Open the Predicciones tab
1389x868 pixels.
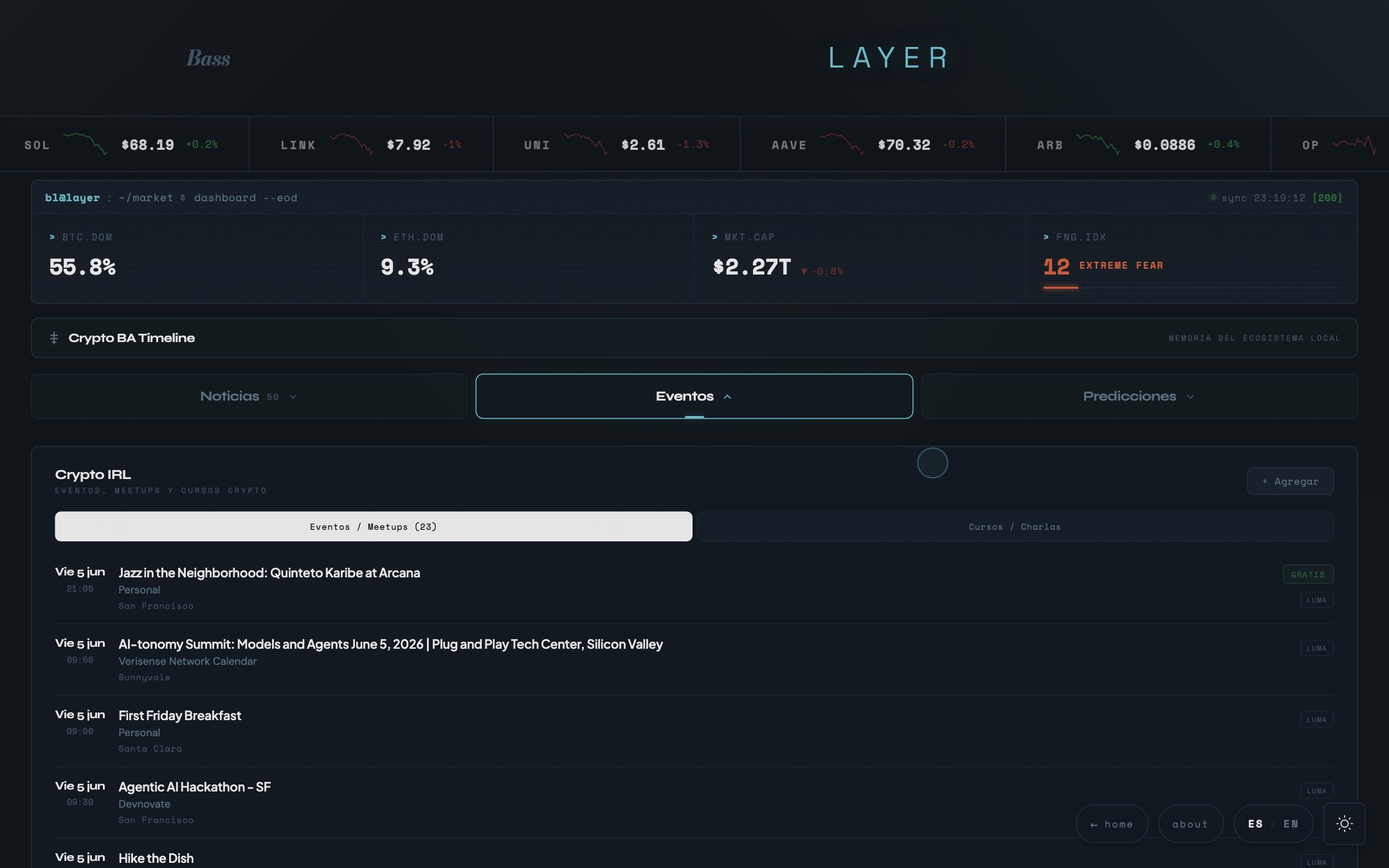point(1139,396)
